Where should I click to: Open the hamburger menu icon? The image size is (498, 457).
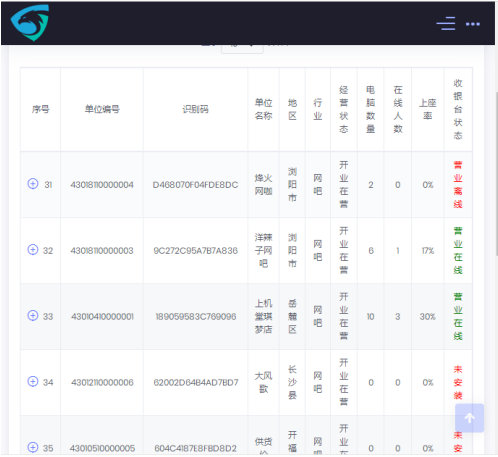[446, 24]
